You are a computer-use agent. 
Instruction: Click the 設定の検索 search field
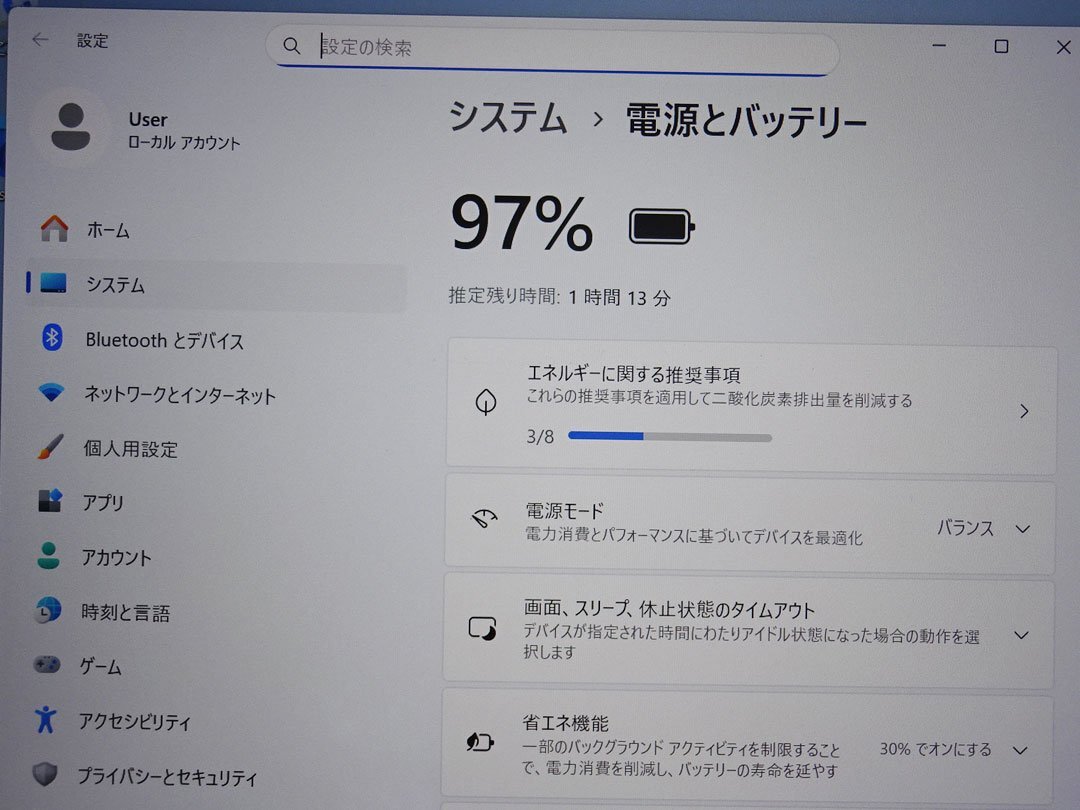552,48
